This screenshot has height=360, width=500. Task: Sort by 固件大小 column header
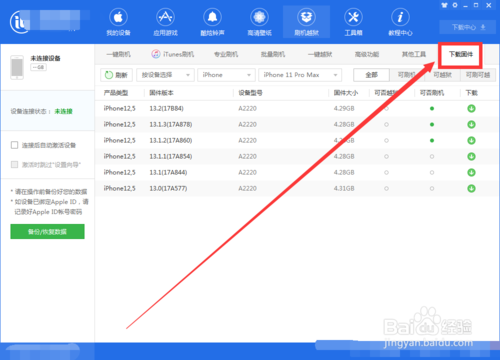click(346, 93)
